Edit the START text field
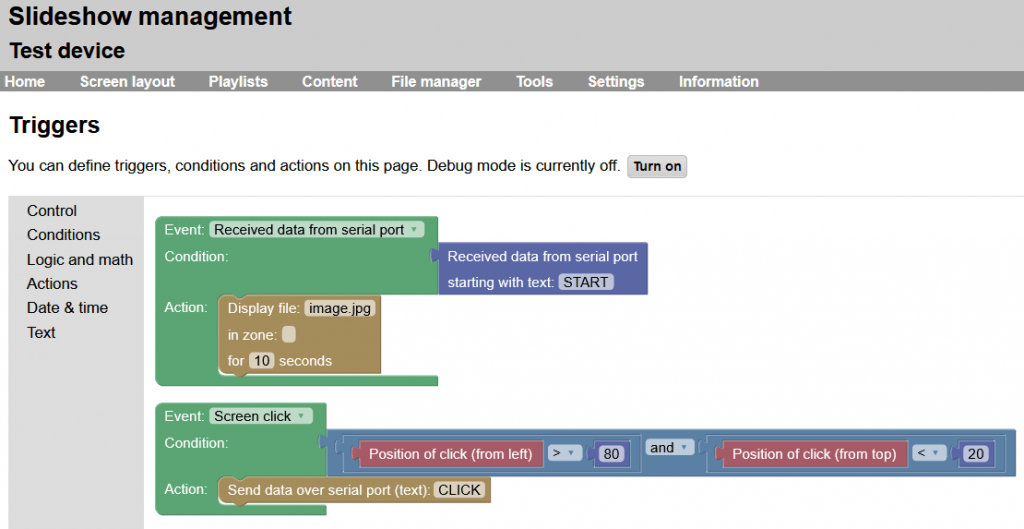This screenshot has width=1024, height=529. point(585,282)
